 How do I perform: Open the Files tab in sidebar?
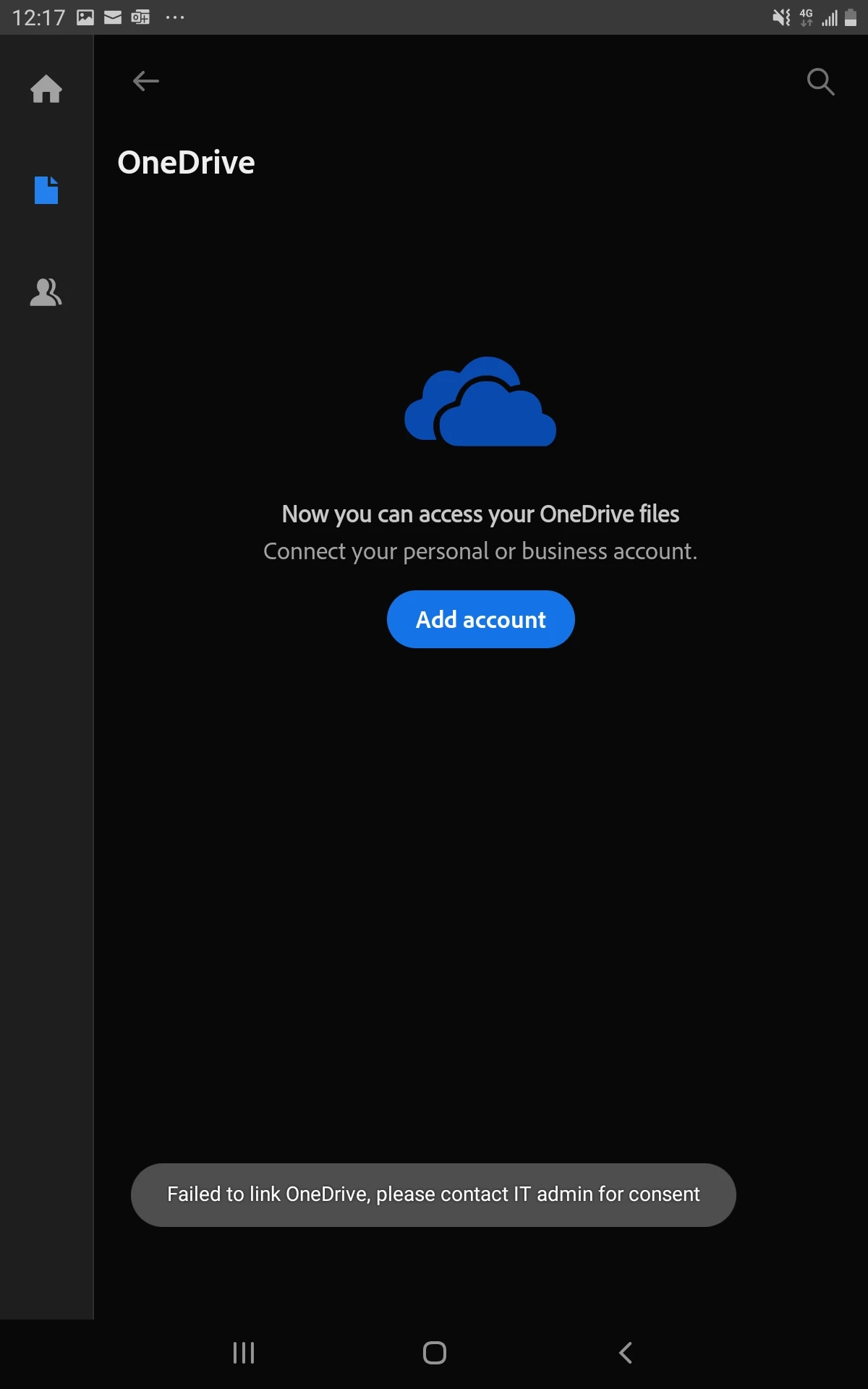pos(46,190)
